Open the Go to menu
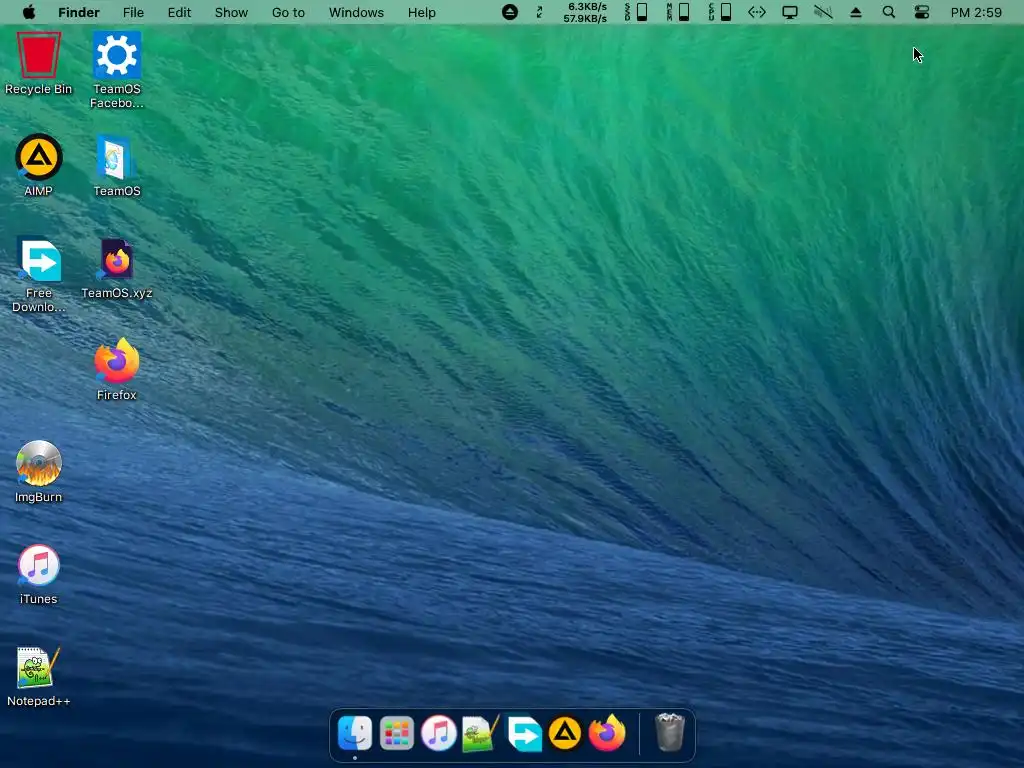The image size is (1024, 768). pyautogui.click(x=288, y=12)
